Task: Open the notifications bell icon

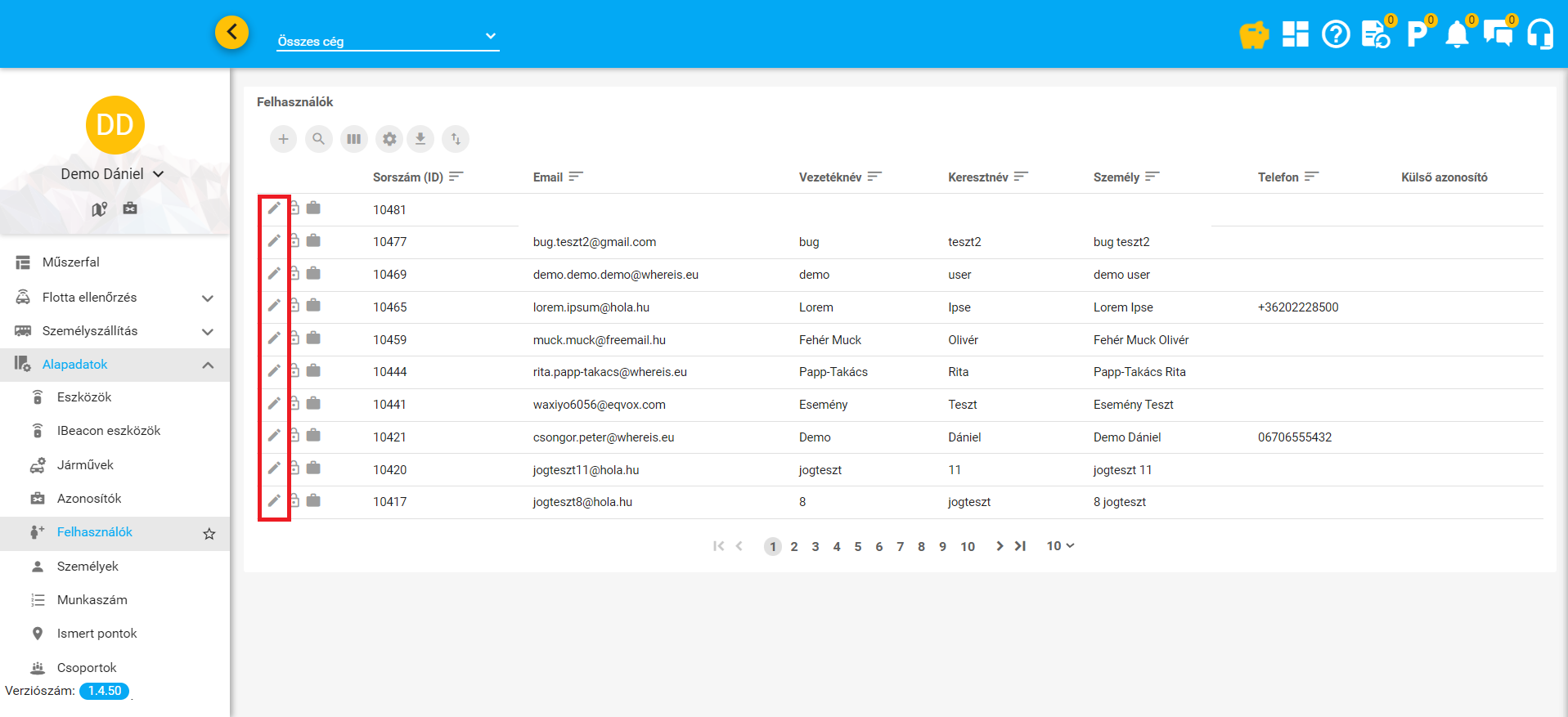Action: (1457, 34)
